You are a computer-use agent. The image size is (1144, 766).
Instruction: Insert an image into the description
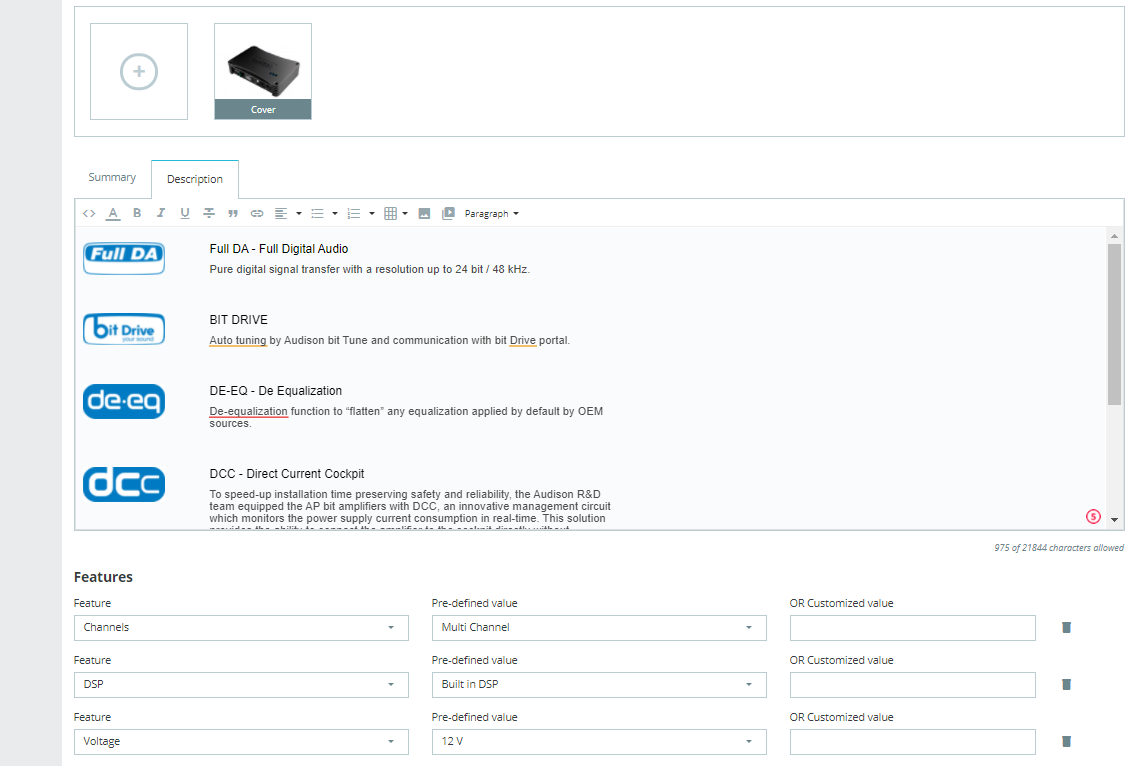click(424, 214)
